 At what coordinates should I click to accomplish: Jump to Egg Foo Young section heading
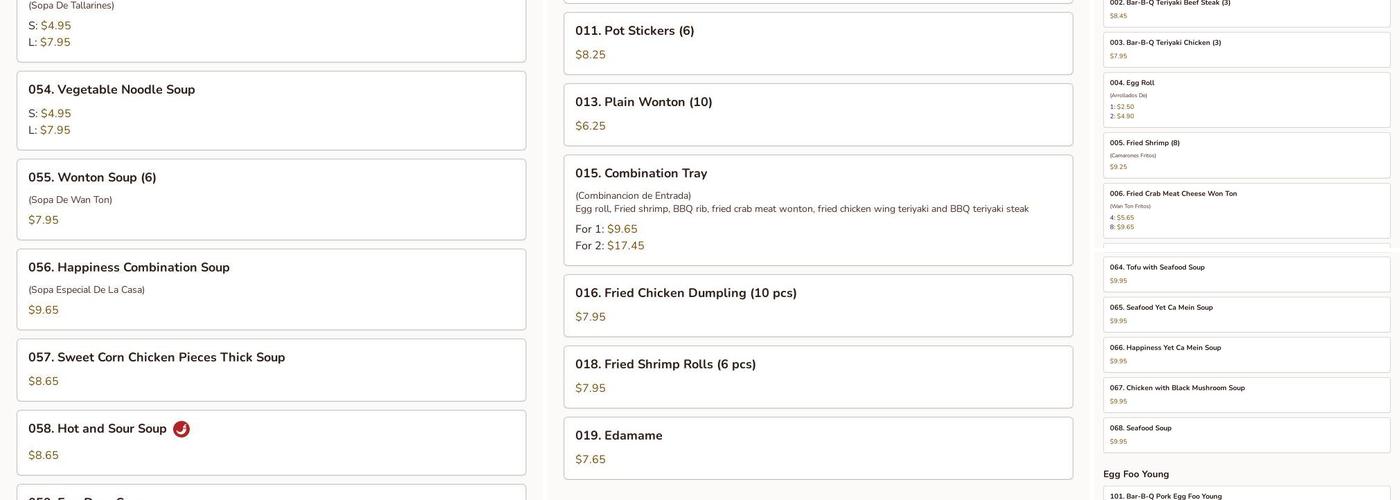pos(1136,474)
